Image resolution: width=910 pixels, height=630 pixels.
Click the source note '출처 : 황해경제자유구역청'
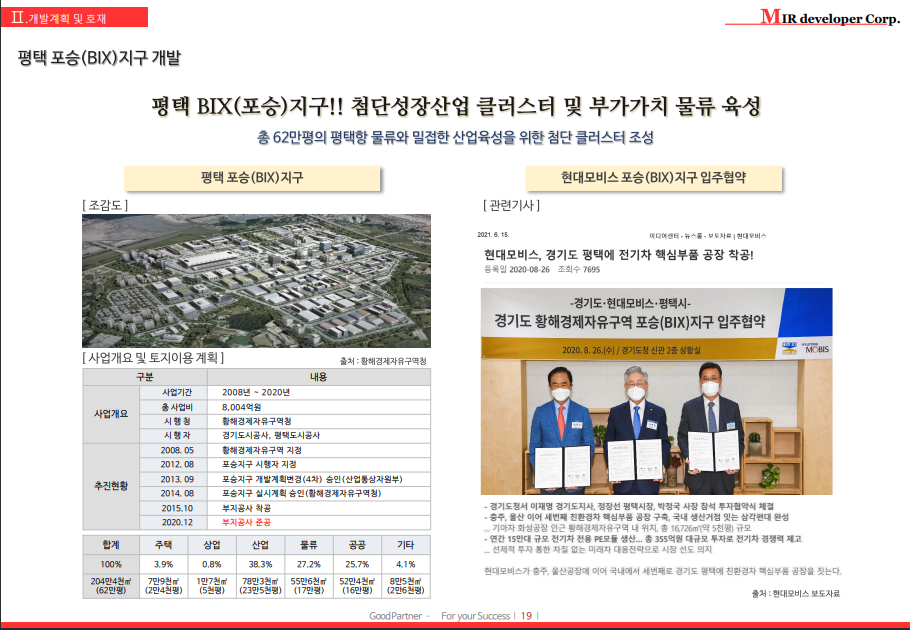point(383,361)
